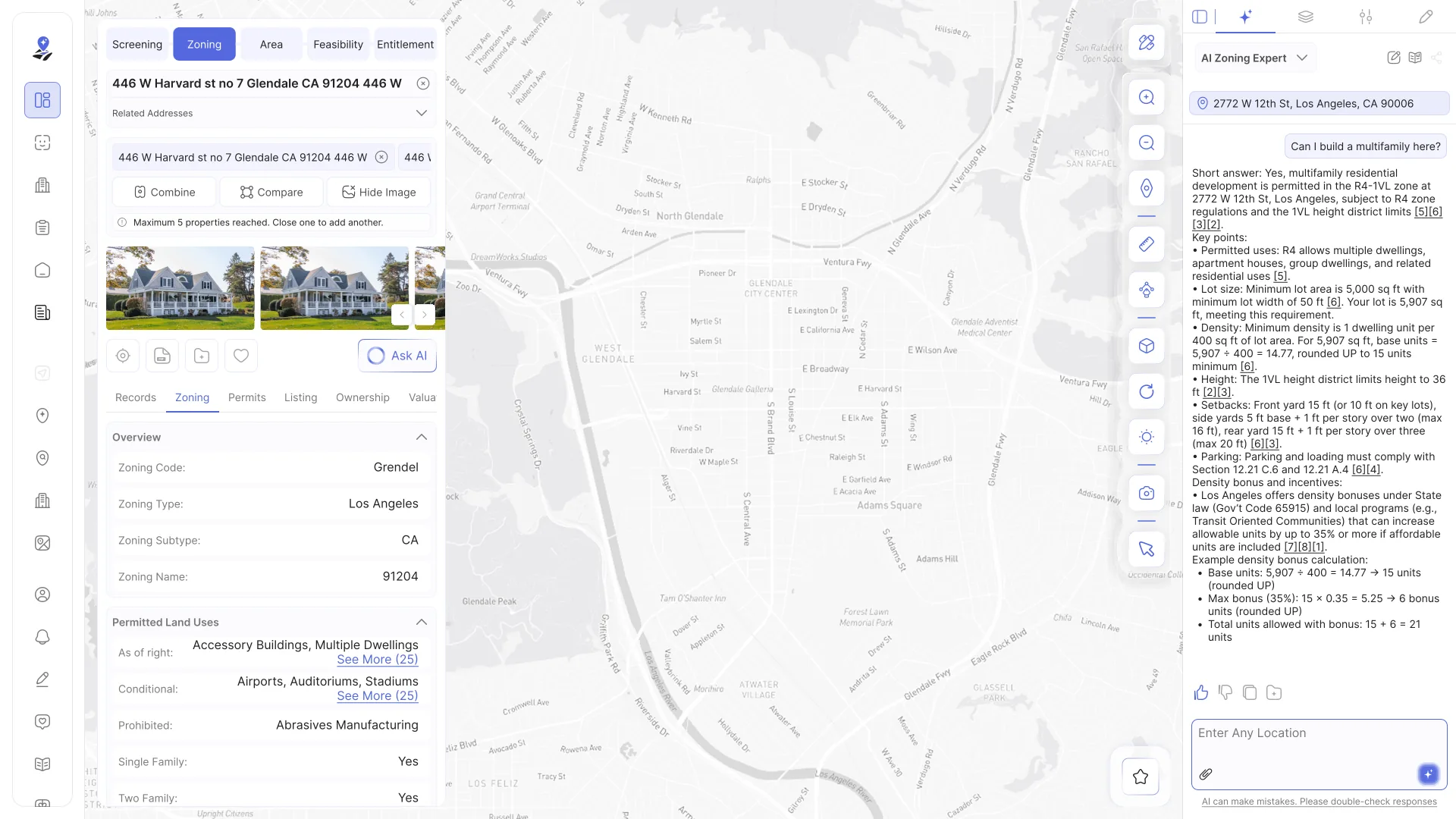Viewport: 1456px width, 819px height.
Task: Click the attachment paperclip icon
Action: (1206, 774)
